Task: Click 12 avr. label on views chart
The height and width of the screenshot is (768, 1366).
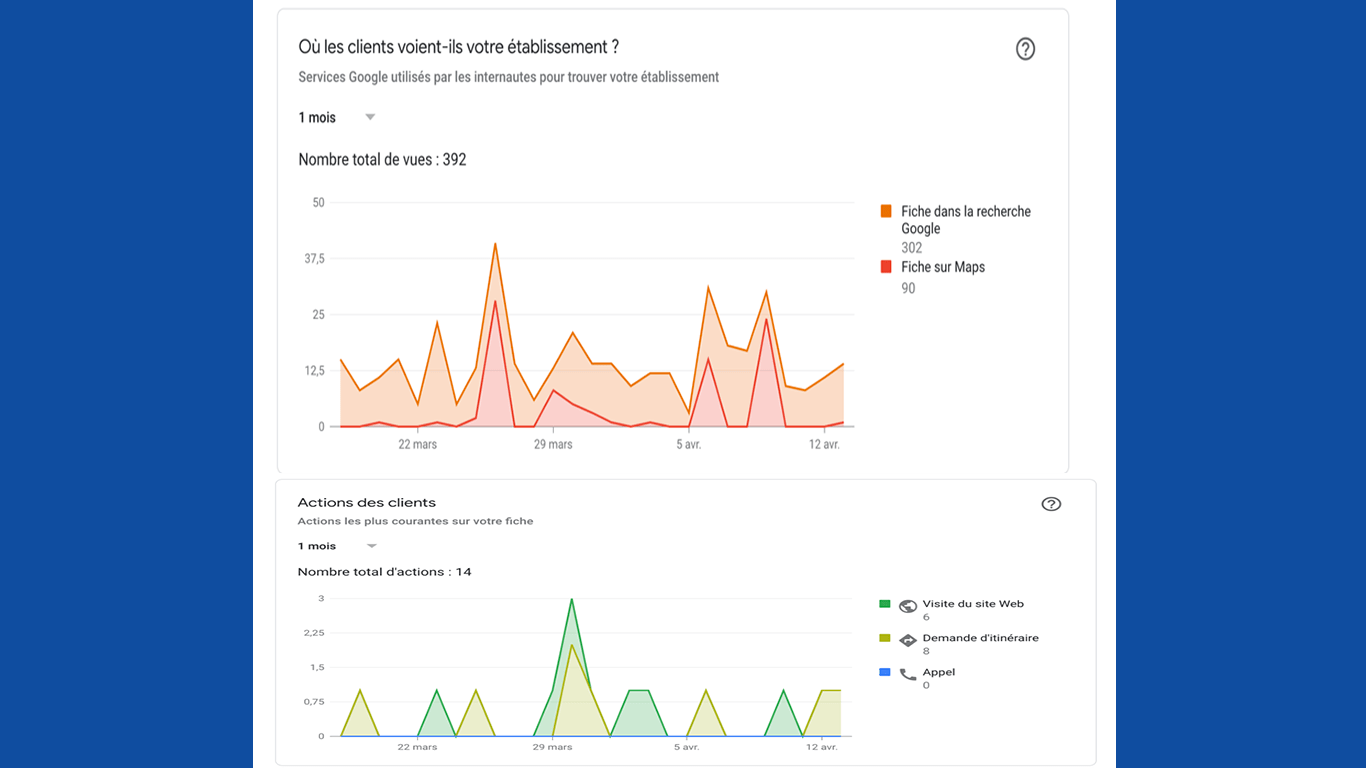Action: pyautogui.click(x=824, y=444)
